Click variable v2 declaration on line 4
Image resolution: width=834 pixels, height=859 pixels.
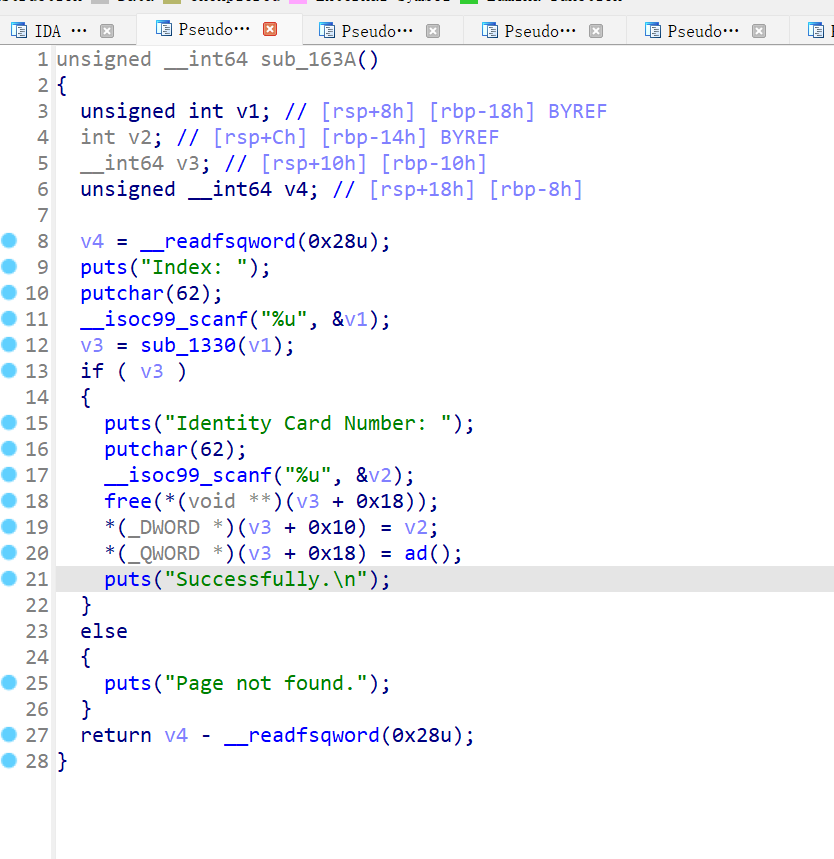pyautogui.click(x=140, y=138)
